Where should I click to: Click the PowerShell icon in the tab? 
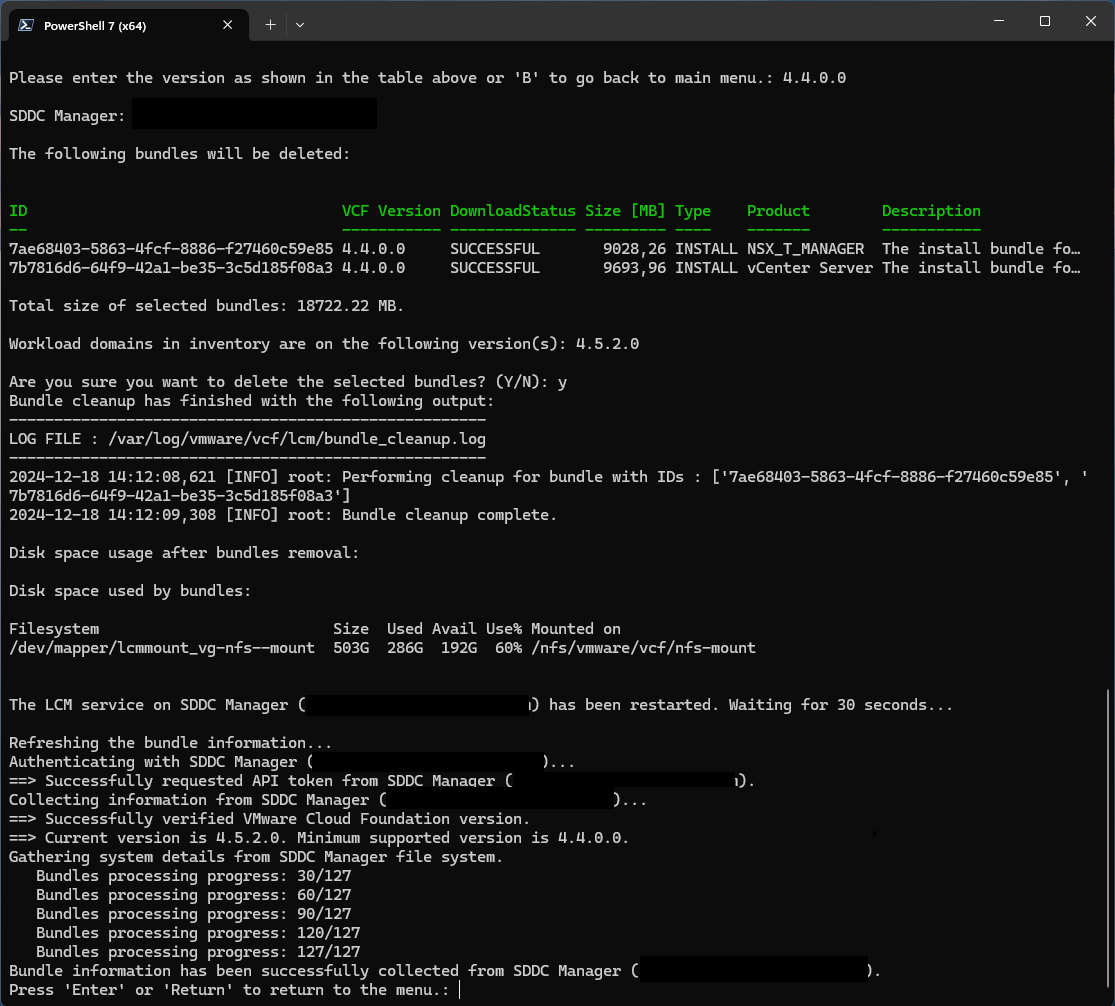pos(26,25)
